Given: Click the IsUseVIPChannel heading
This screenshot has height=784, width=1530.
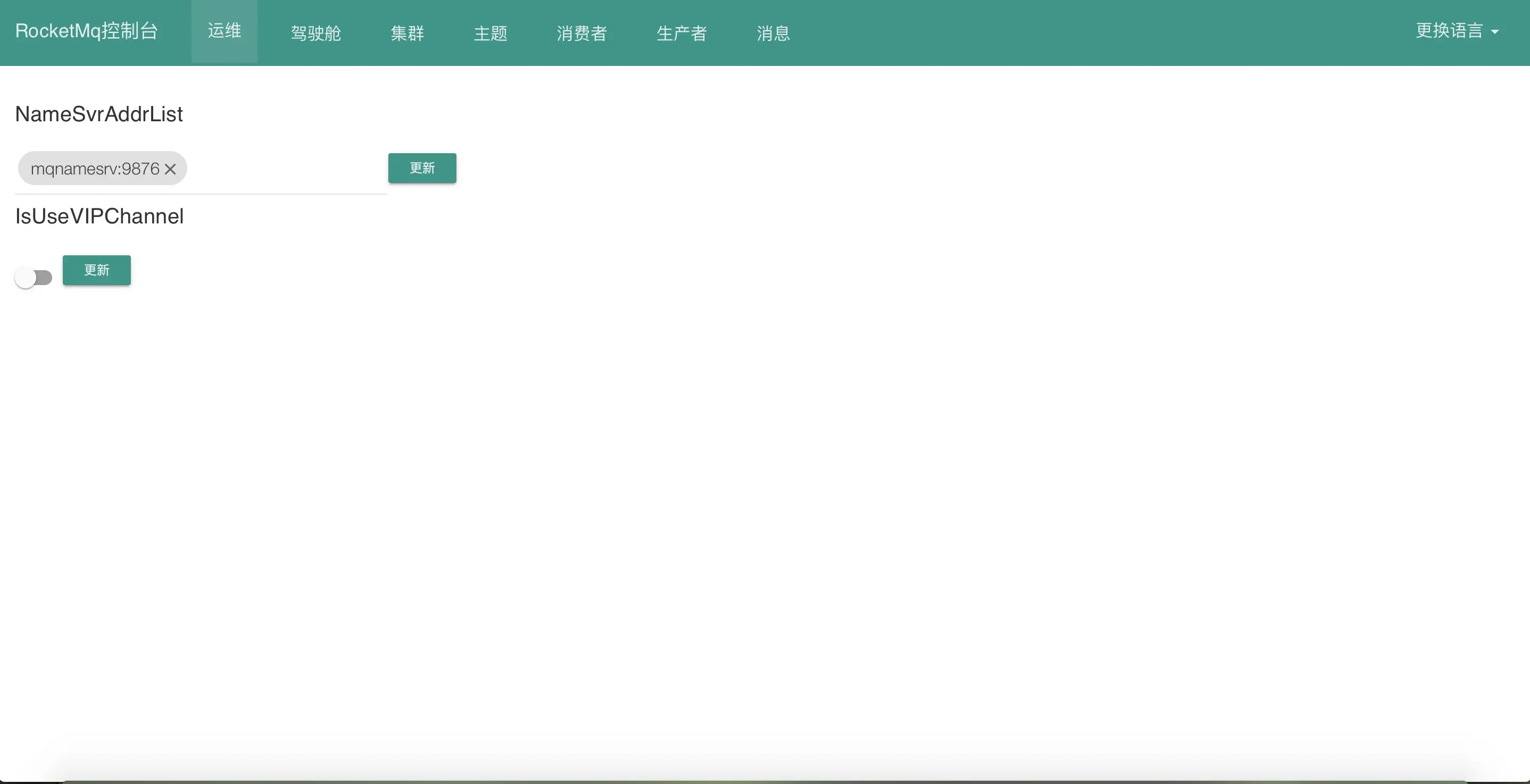Looking at the screenshot, I should (x=99, y=216).
